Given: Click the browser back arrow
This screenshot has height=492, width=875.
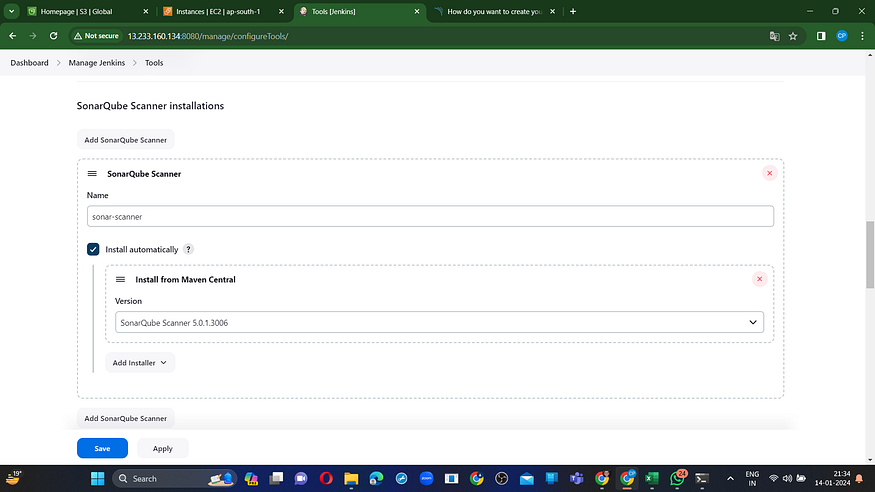Looking at the screenshot, I should coord(12,36).
